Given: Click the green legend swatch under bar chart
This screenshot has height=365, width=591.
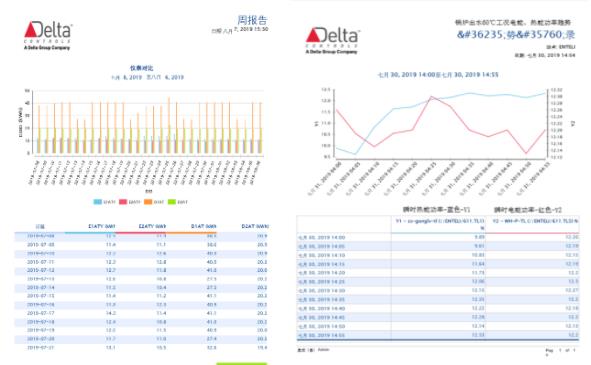Looking at the screenshot, I should pos(172,202).
